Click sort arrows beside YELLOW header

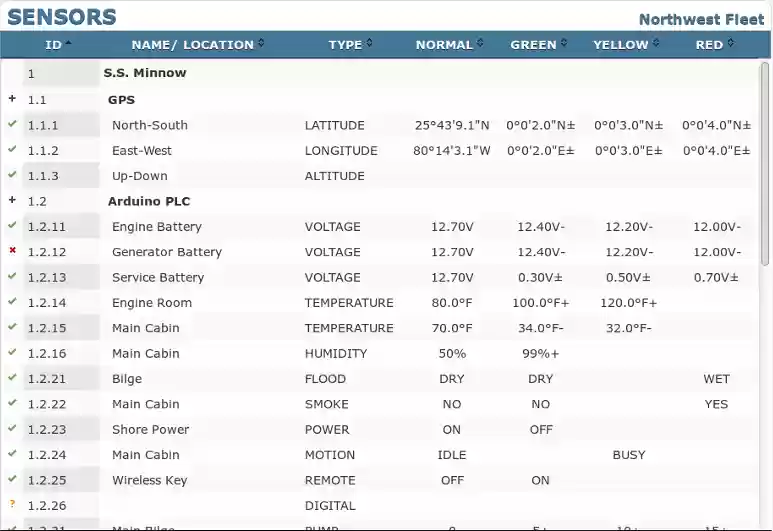pos(656,43)
